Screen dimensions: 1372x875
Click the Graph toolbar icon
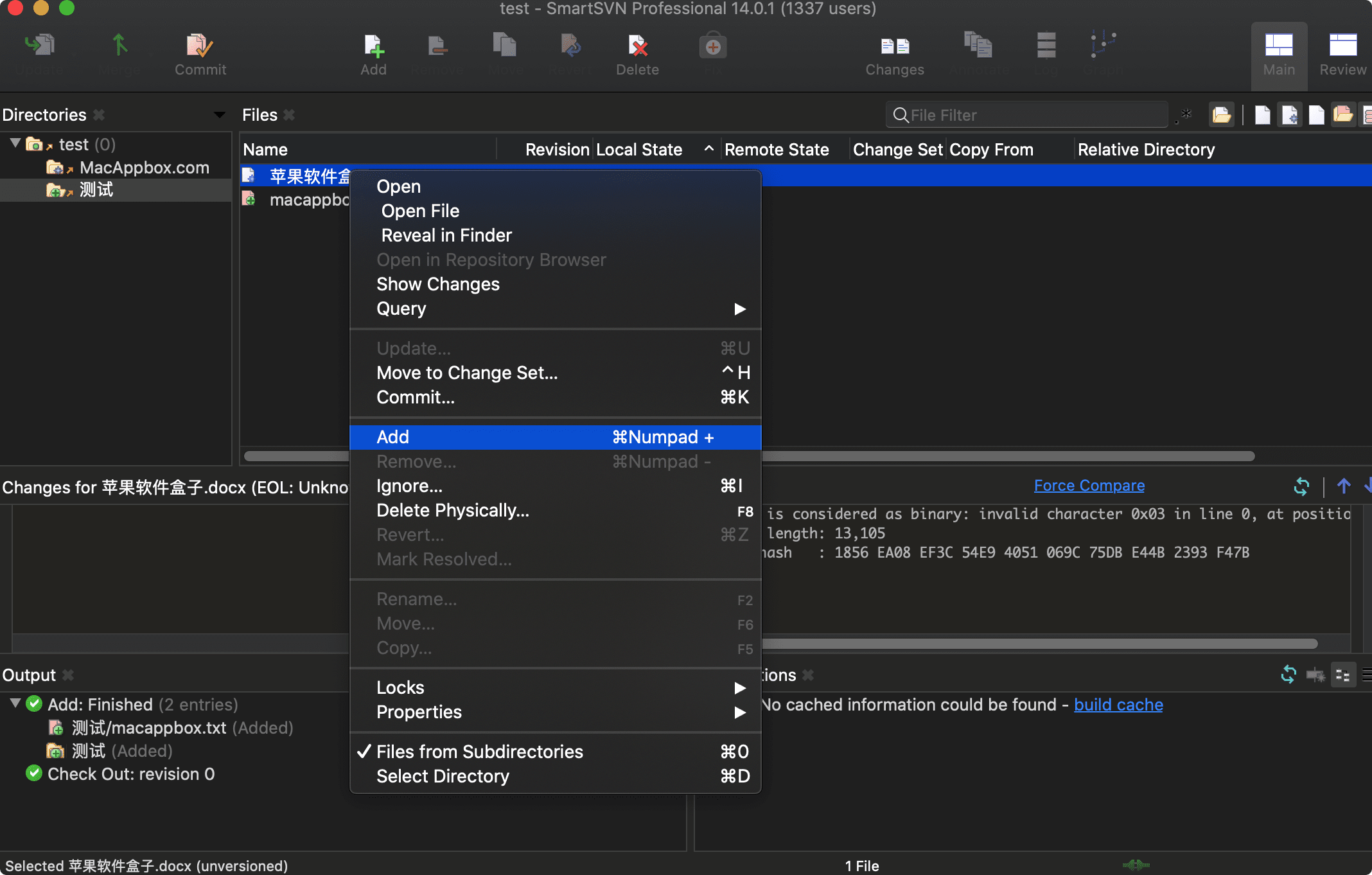(1103, 55)
